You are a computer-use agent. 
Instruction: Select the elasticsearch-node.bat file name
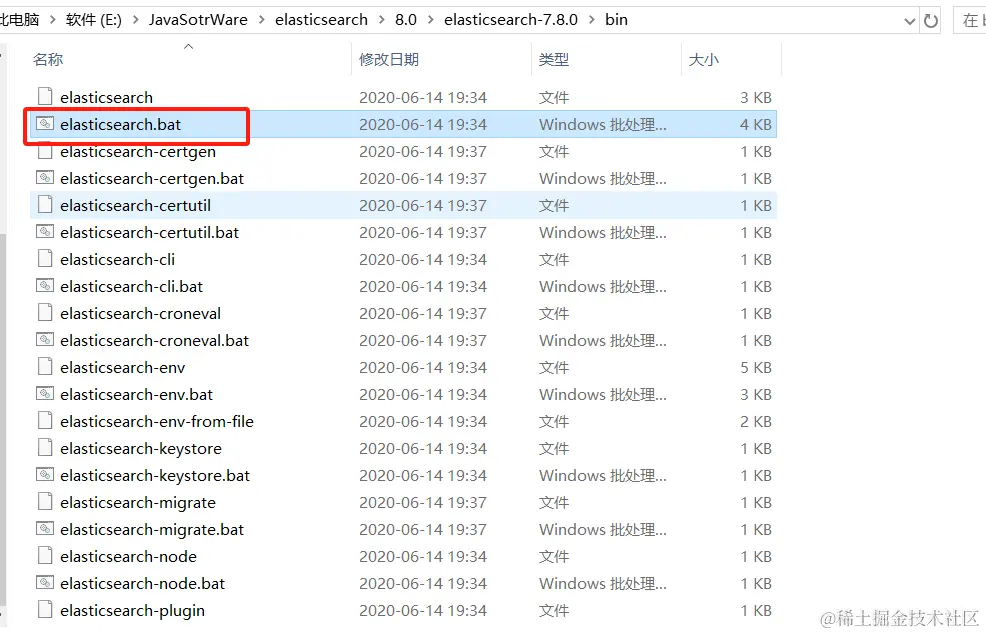(x=142, y=584)
